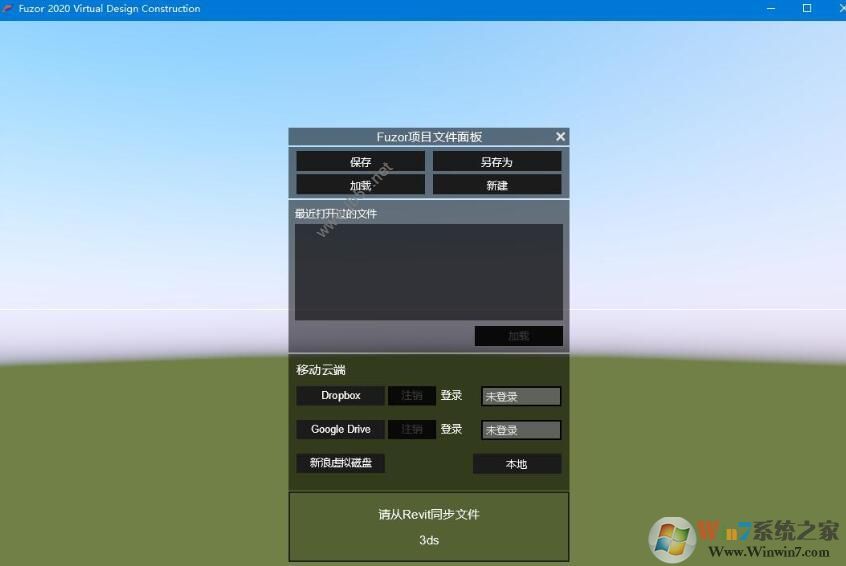
Task: Click the 注销 button in Google Drive row
Action: [x=412, y=429]
